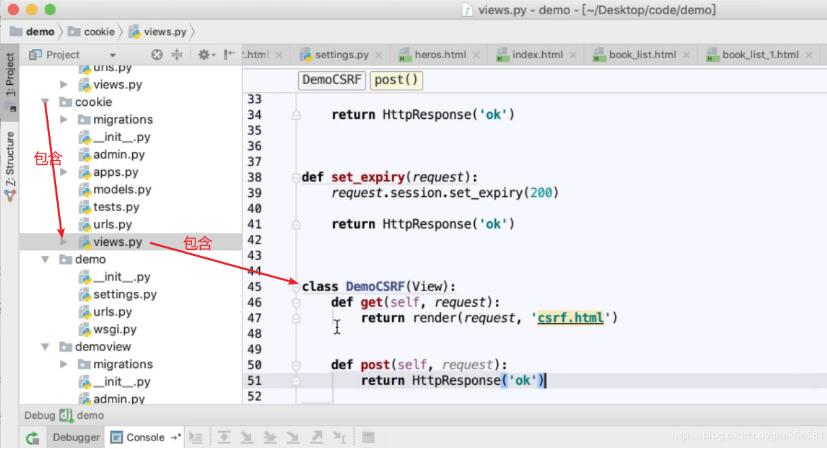827x449 pixels.
Task: Open the Project view dropdown
Action: pyautogui.click(x=112, y=55)
